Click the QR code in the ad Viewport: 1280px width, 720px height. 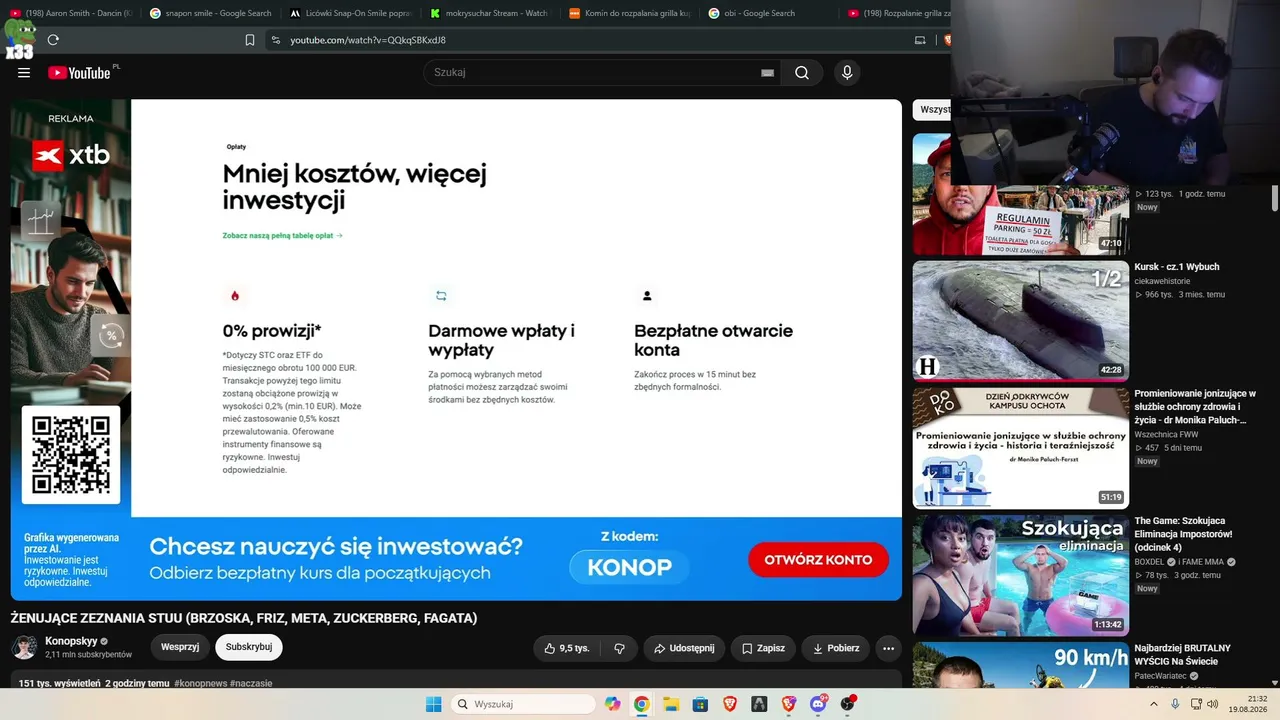(71, 455)
